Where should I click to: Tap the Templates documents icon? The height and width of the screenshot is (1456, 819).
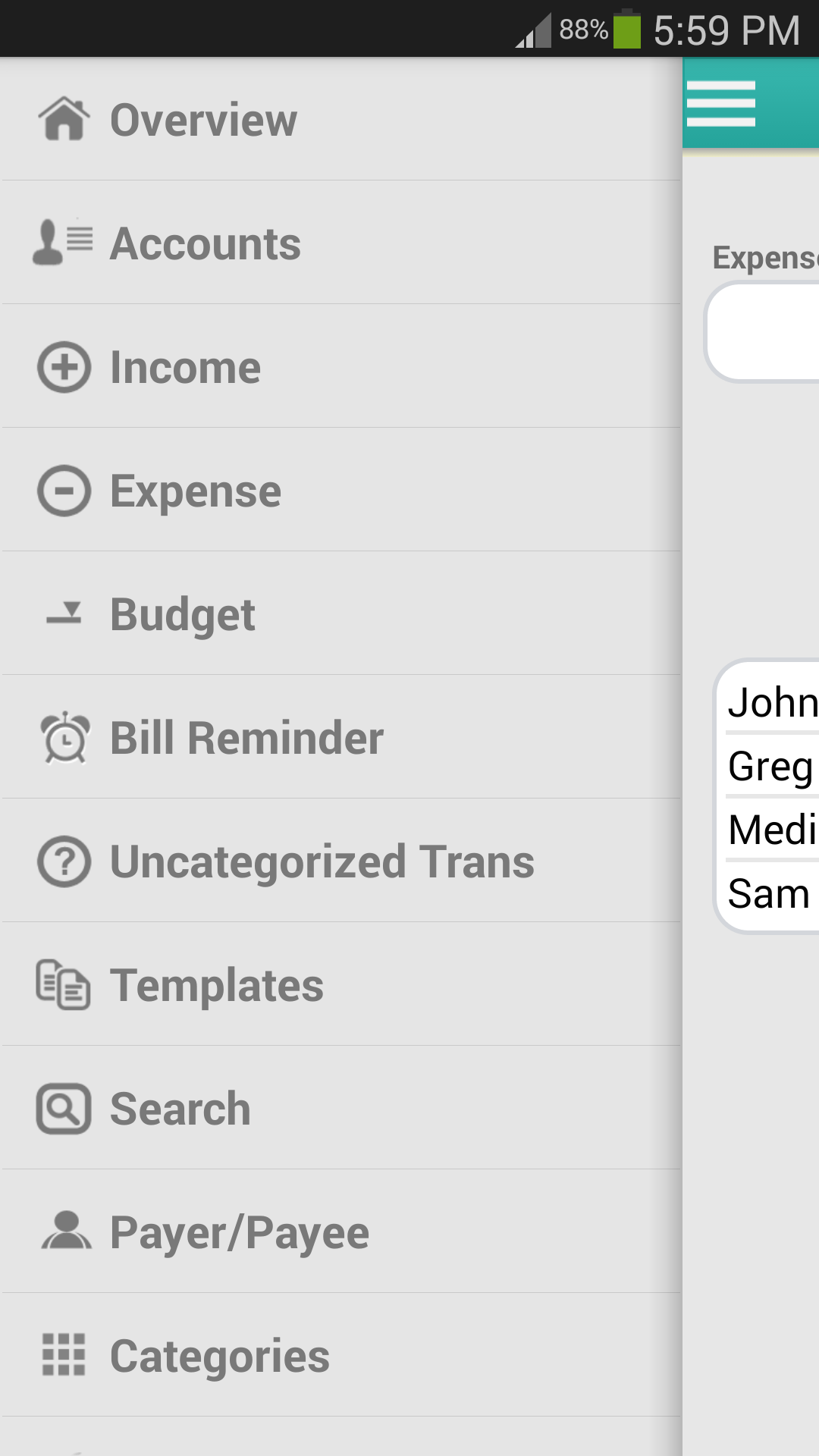tap(64, 985)
